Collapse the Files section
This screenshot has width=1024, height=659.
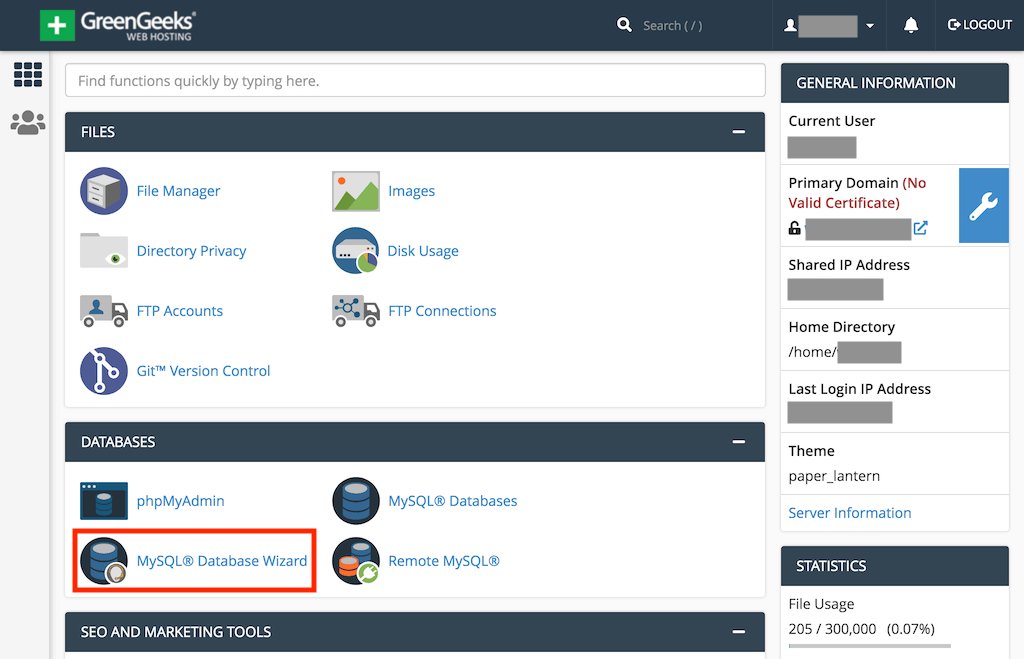tap(739, 132)
